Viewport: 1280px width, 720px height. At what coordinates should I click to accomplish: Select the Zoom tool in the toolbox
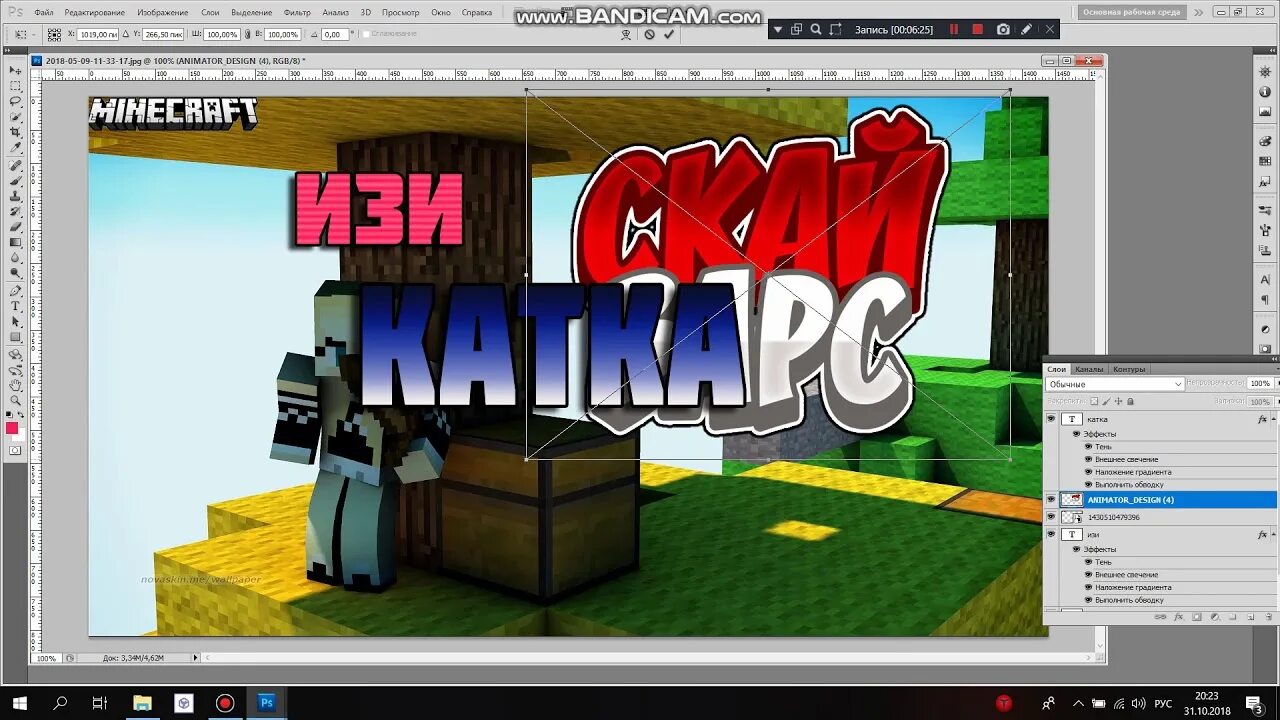[x=15, y=400]
